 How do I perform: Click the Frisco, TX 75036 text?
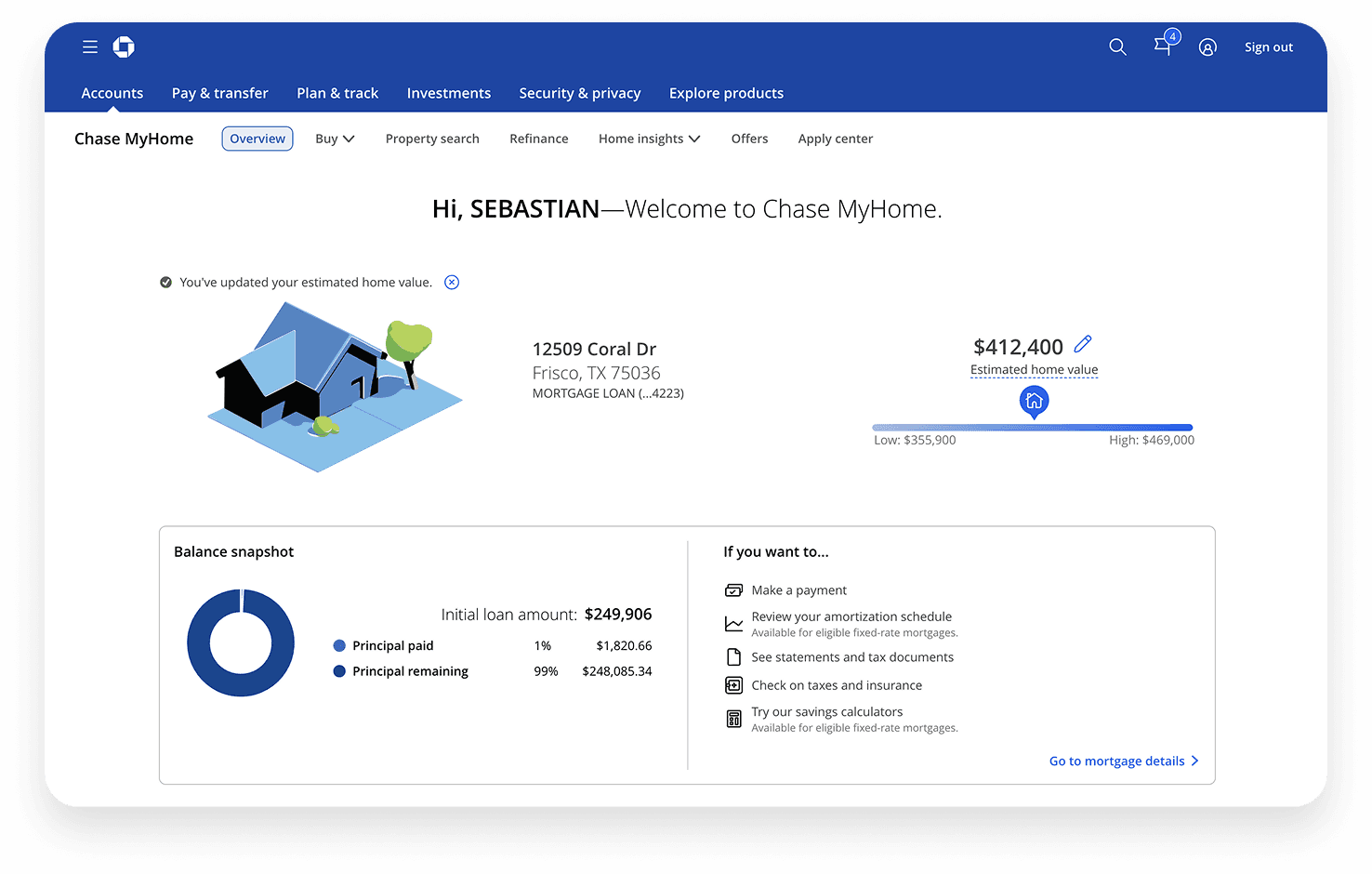pos(596,373)
